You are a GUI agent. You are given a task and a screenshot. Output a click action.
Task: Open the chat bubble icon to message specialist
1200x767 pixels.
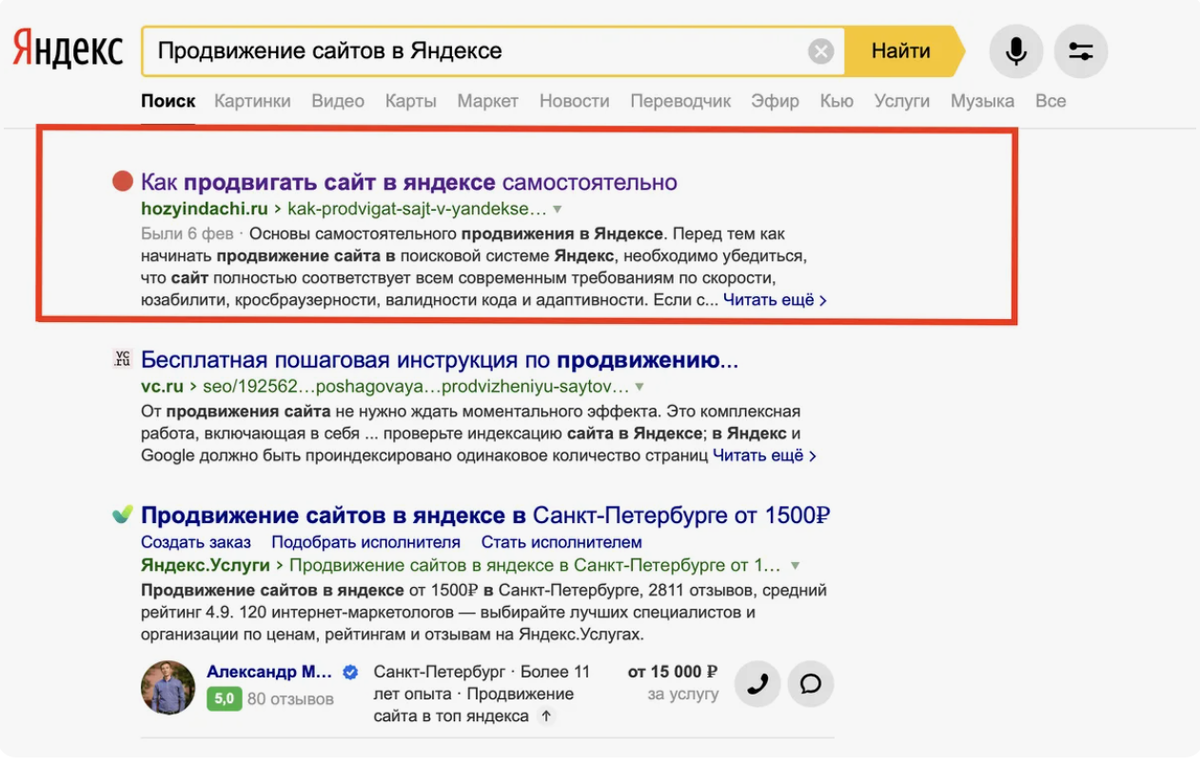pos(810,684)
